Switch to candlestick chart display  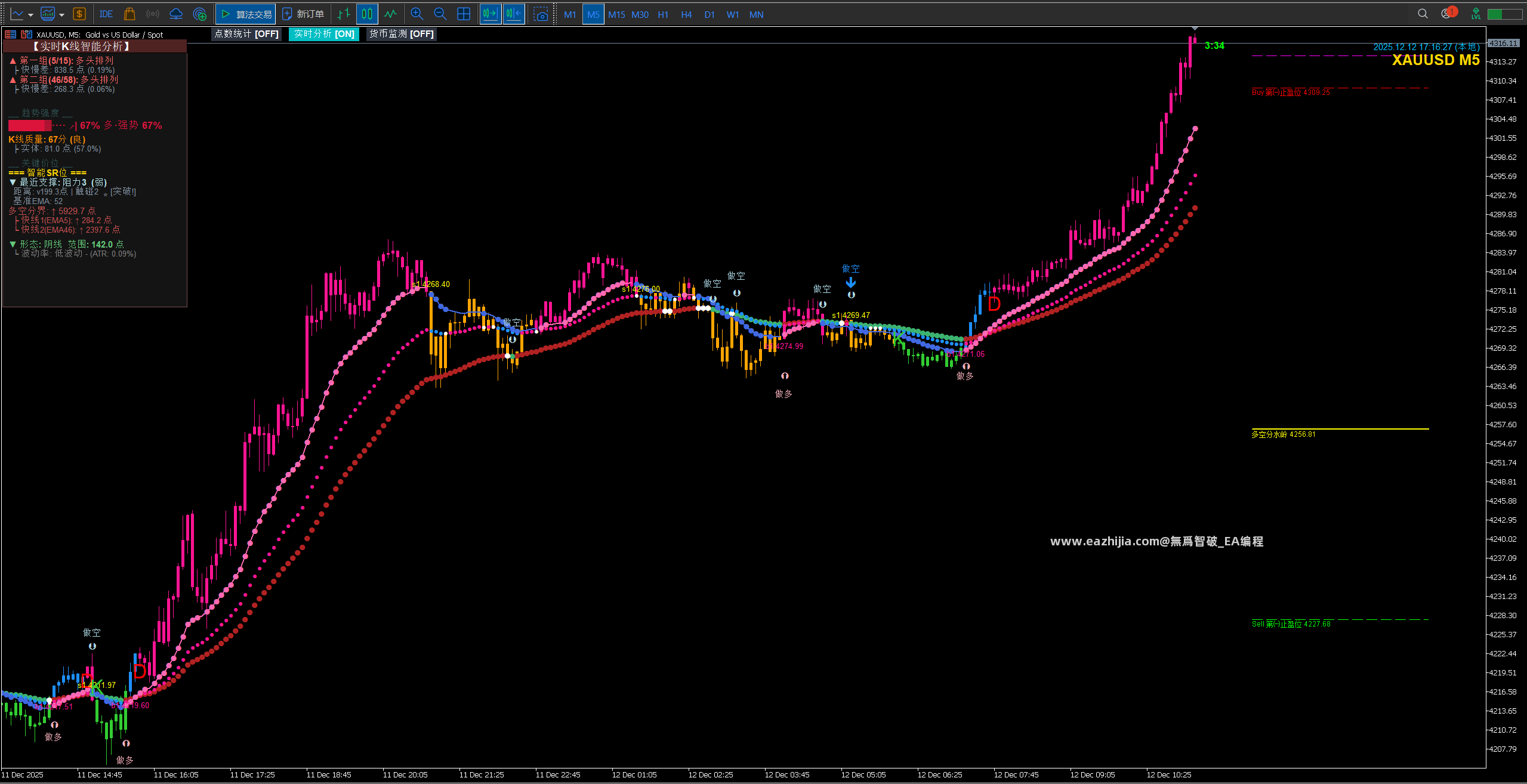coord(367,14)
